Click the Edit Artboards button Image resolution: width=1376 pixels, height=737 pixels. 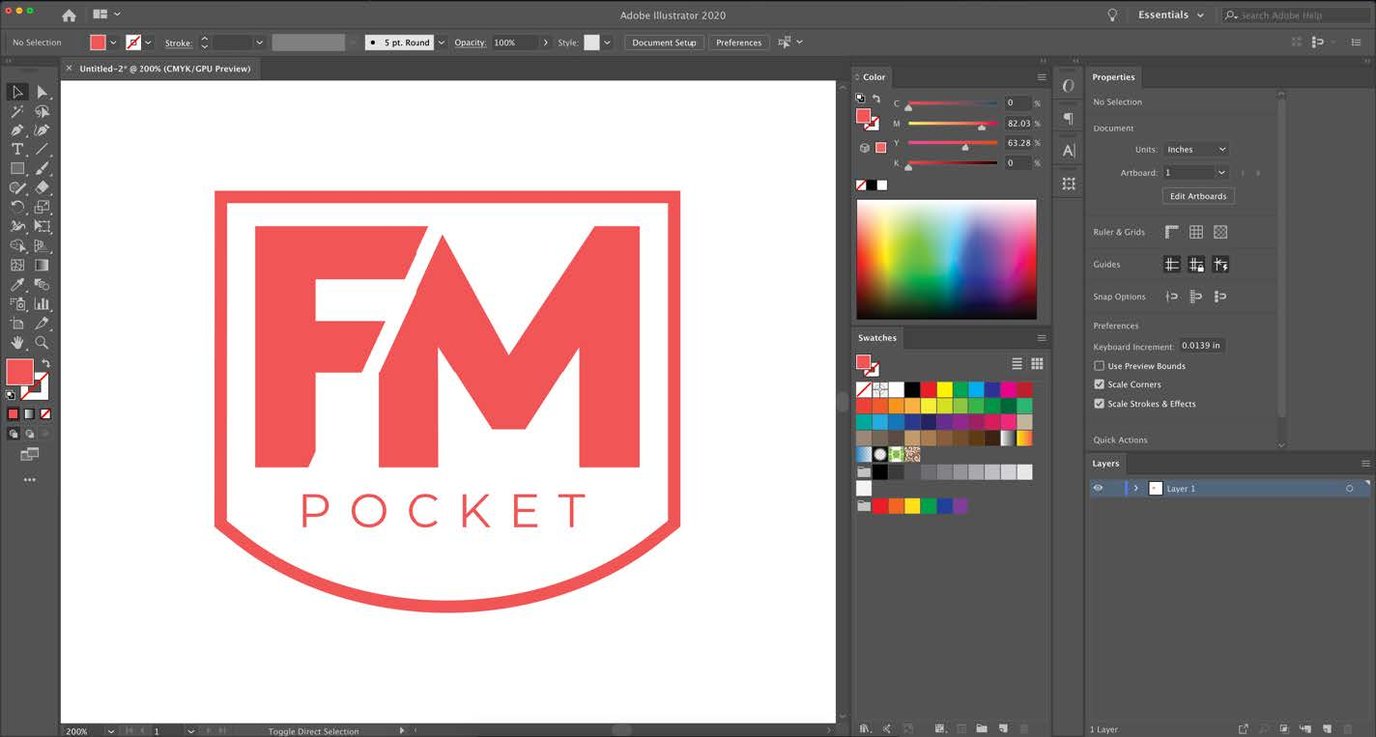(x=1197, y=195)
